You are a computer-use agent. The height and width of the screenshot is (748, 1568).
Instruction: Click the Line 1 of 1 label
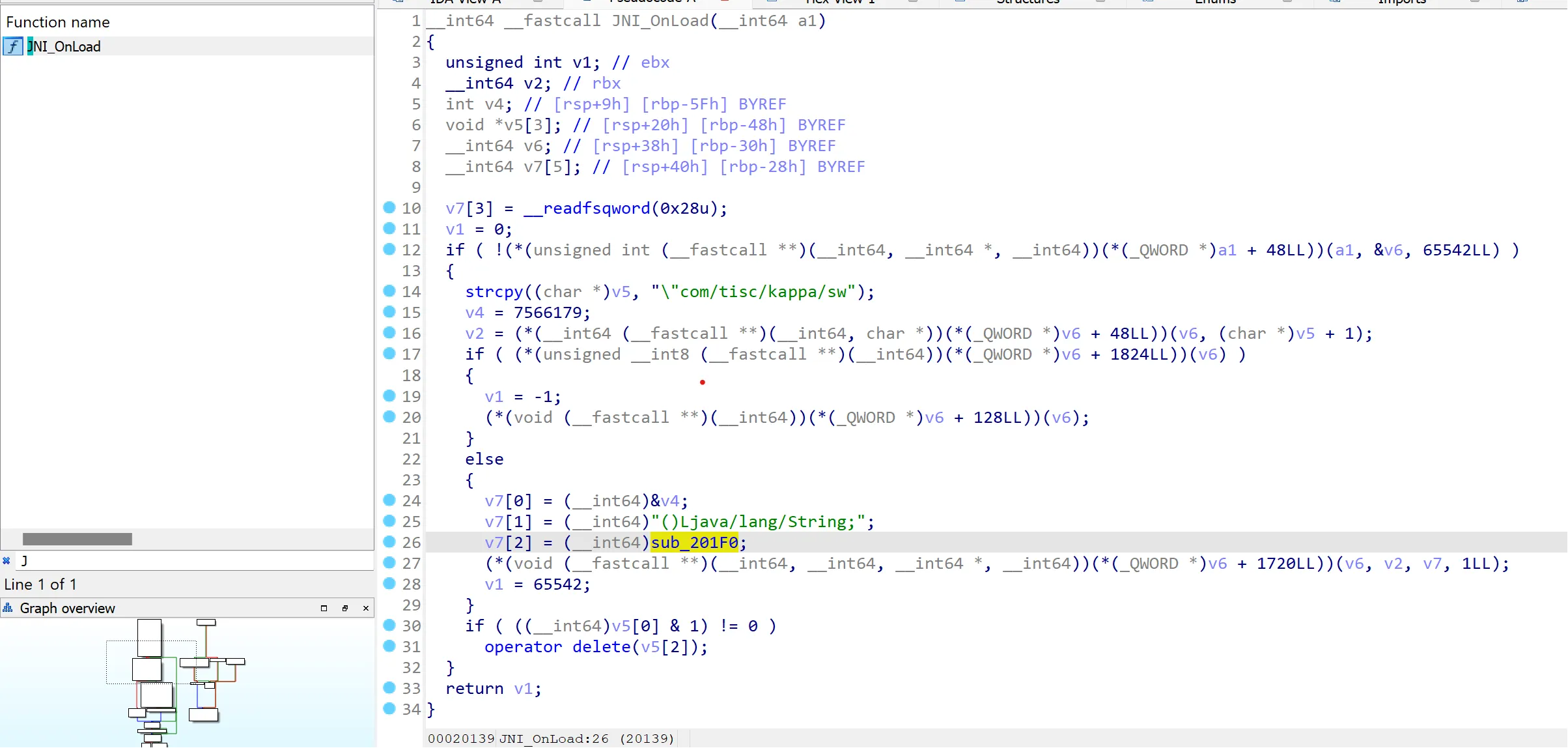[x=40, y=584]
